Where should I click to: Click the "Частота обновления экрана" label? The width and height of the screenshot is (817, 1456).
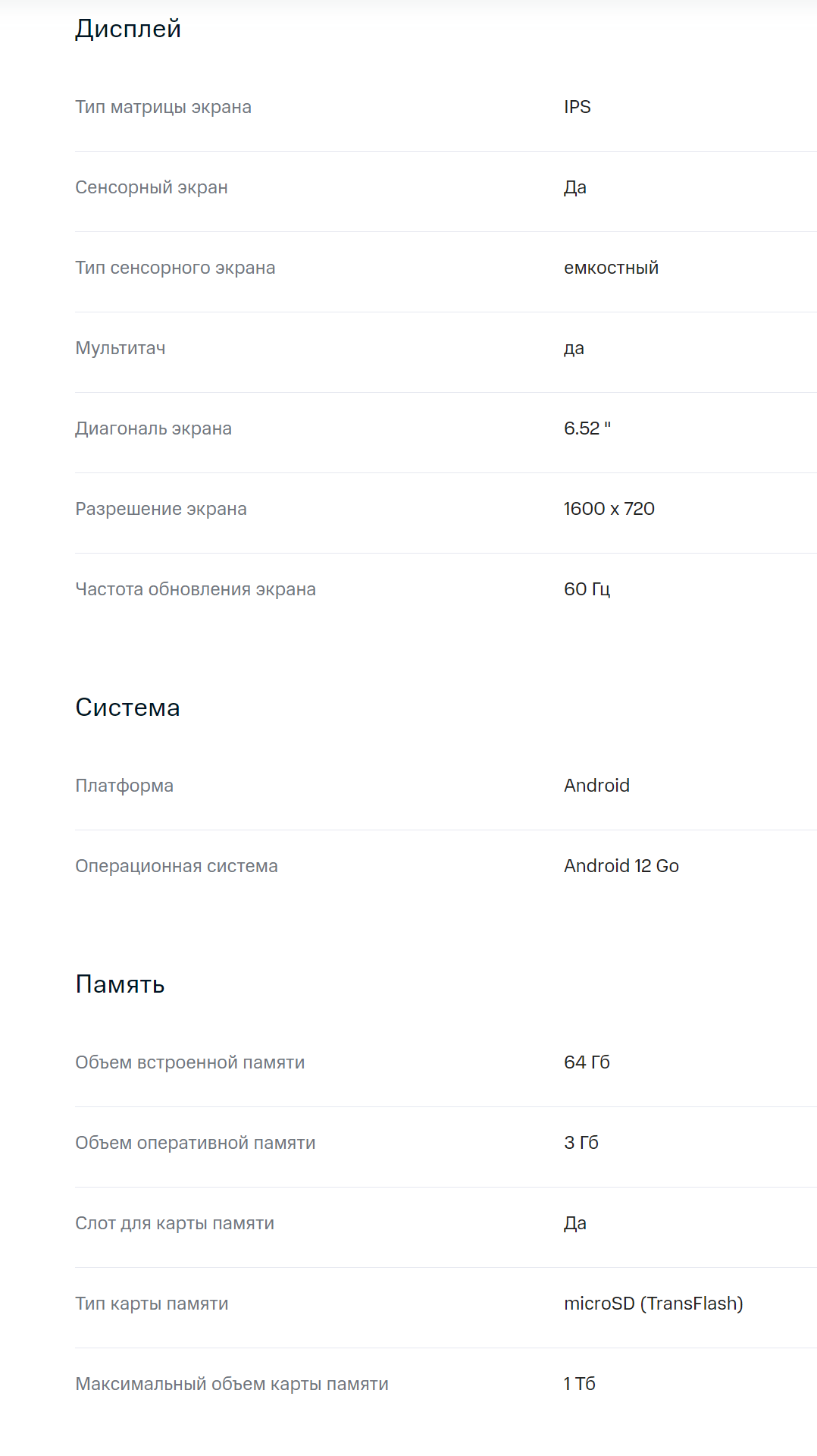pos(196,589)
